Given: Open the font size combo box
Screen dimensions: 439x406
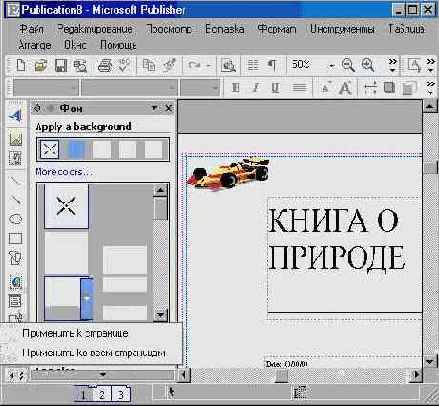Looking at the screenshot, I should coord(200,88).
